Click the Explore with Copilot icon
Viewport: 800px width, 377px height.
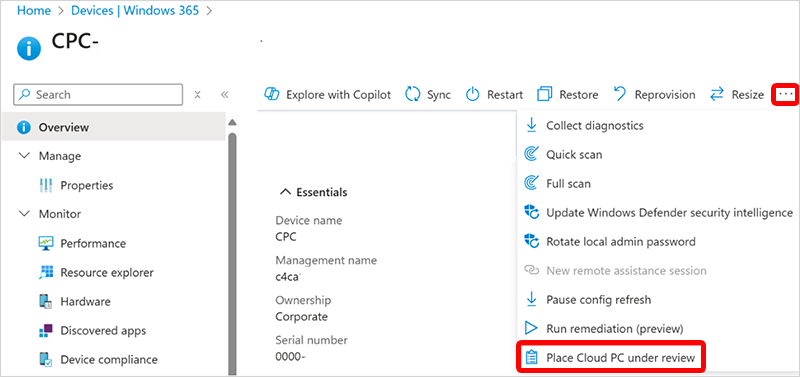pyautogui.click(x=272, y=94)
